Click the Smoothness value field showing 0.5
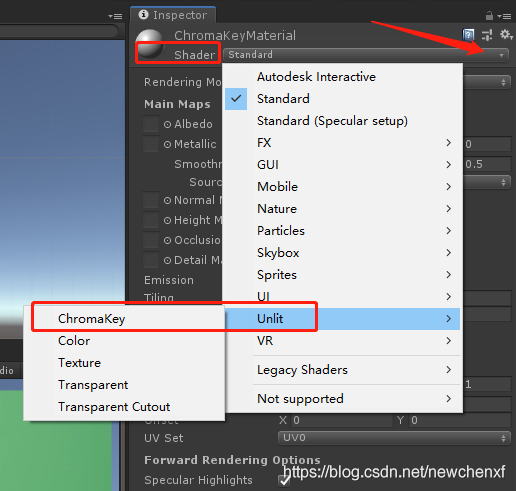This screenshot has height=491, width=516. click(487, 164)
